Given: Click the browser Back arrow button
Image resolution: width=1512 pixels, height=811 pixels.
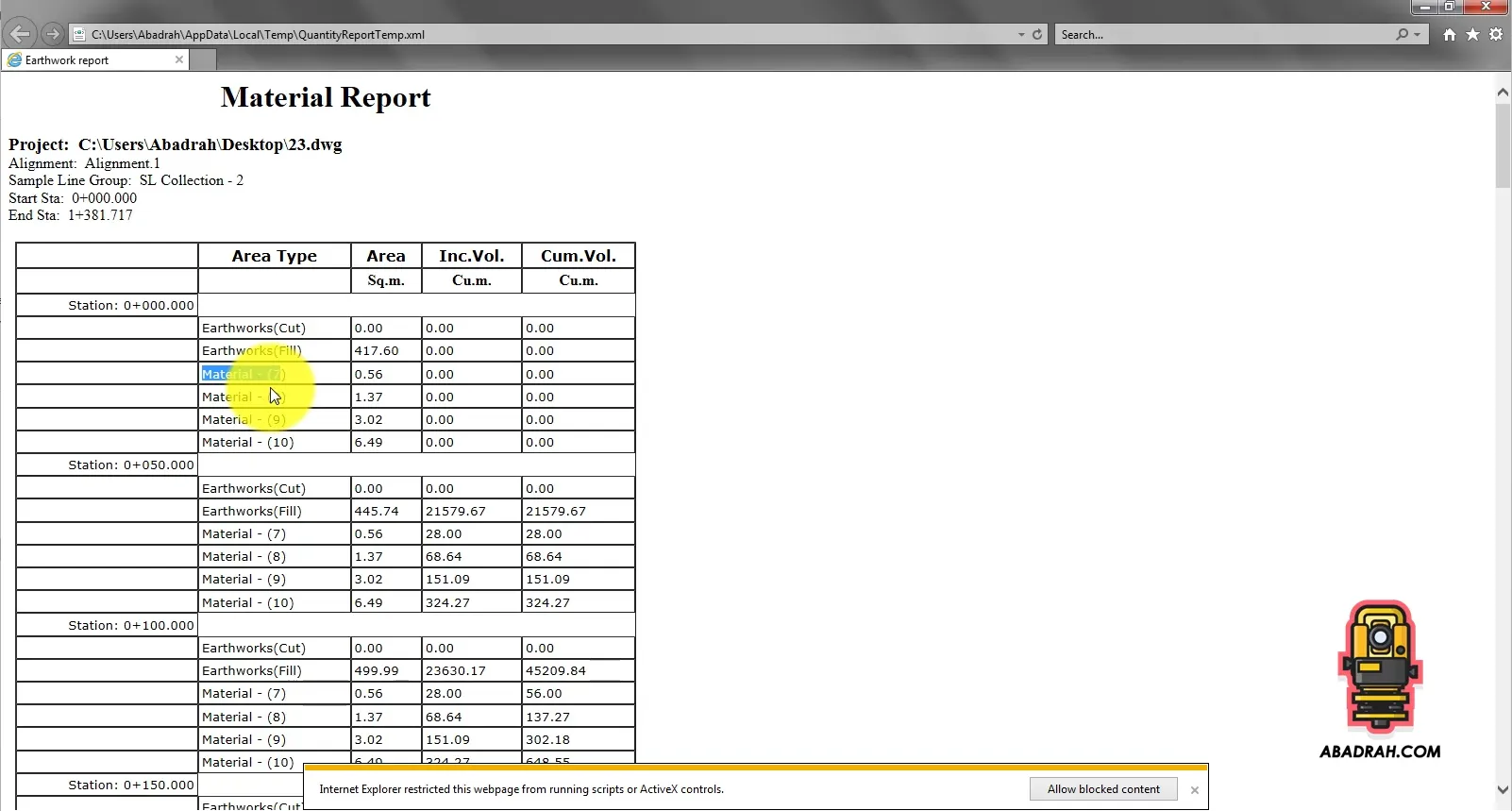Looking at the screenshot, I should [20, 34].
